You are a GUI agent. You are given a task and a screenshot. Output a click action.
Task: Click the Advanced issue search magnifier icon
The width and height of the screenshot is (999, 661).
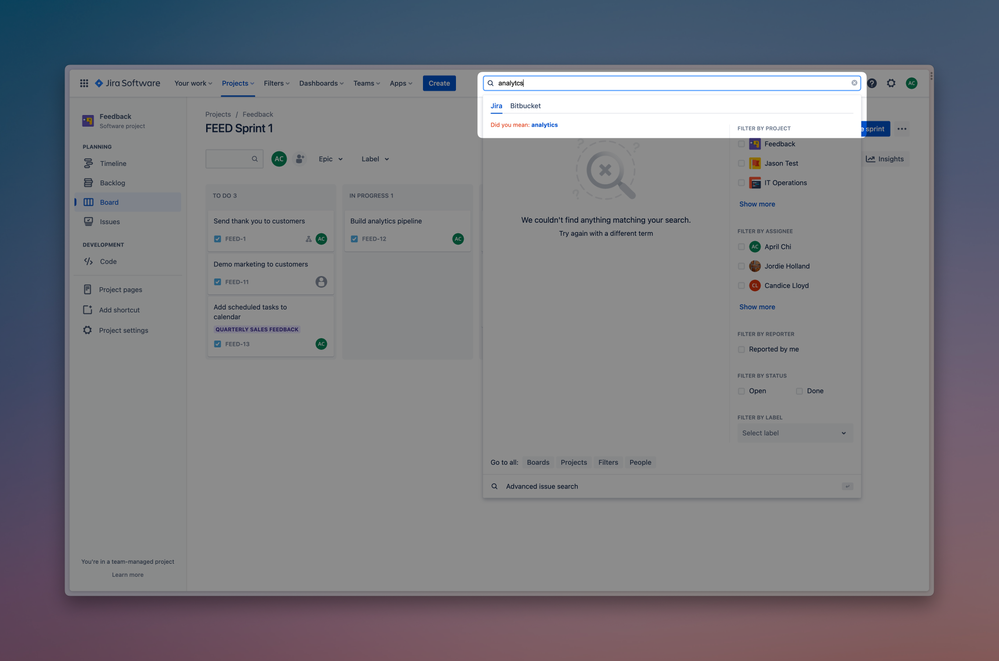click(494, 486)
